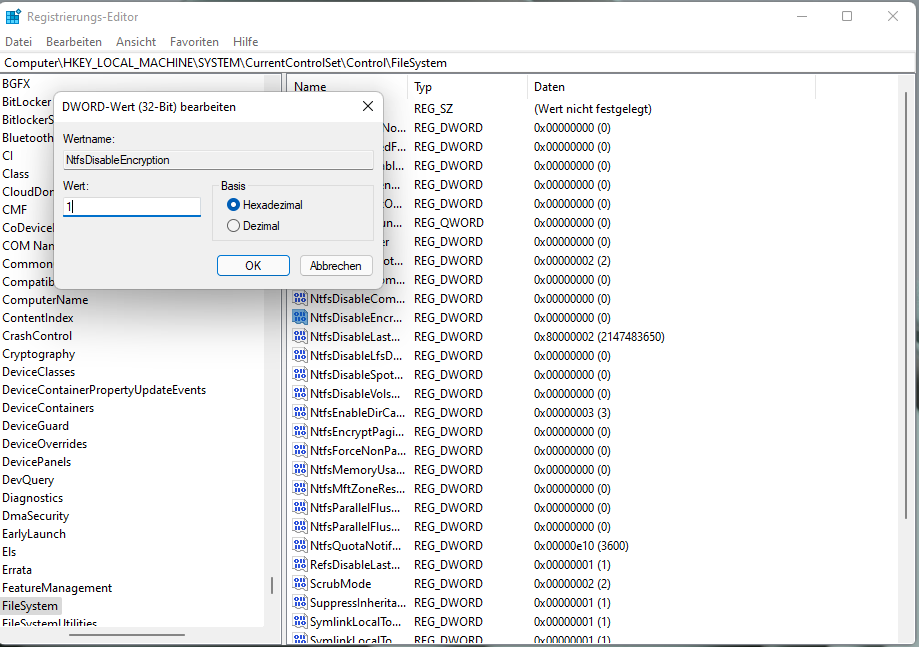Open the Hilfe menu
This screenshot has height=647, width=919.
coord(246,42)
